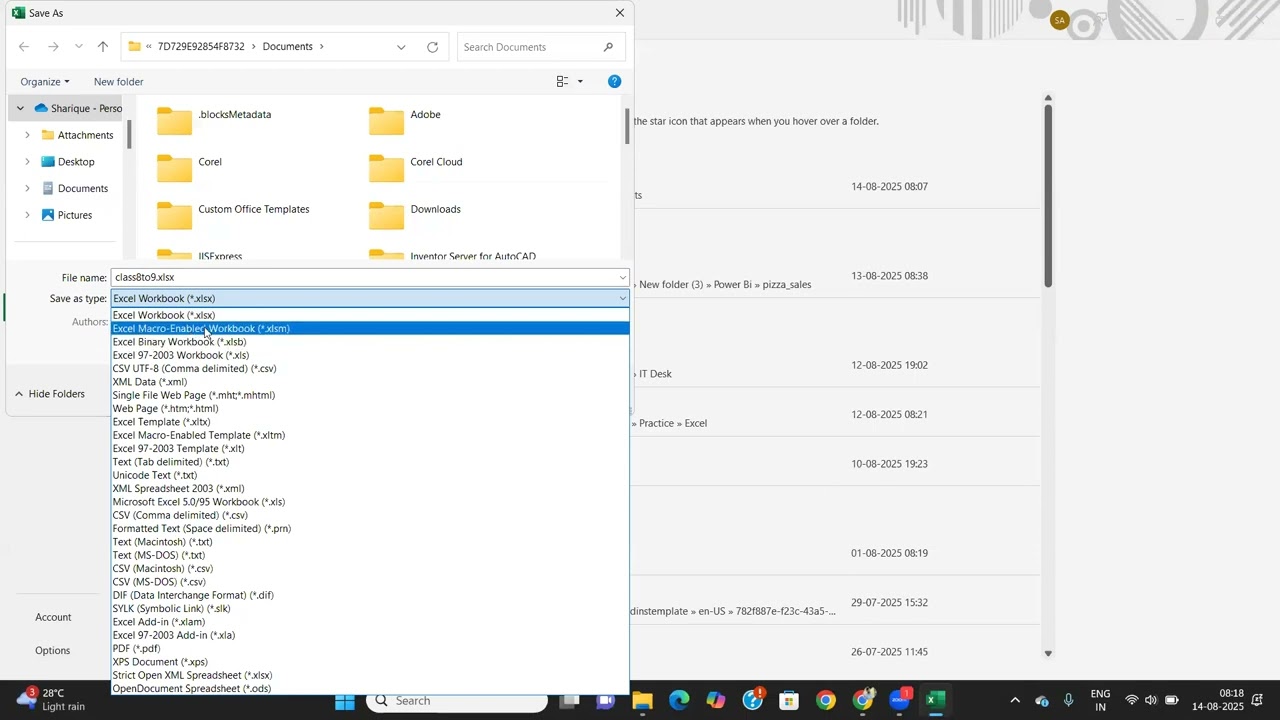Expand the Documents tree node
Screen dimensions: 1280x720
[x=27, y=188]
